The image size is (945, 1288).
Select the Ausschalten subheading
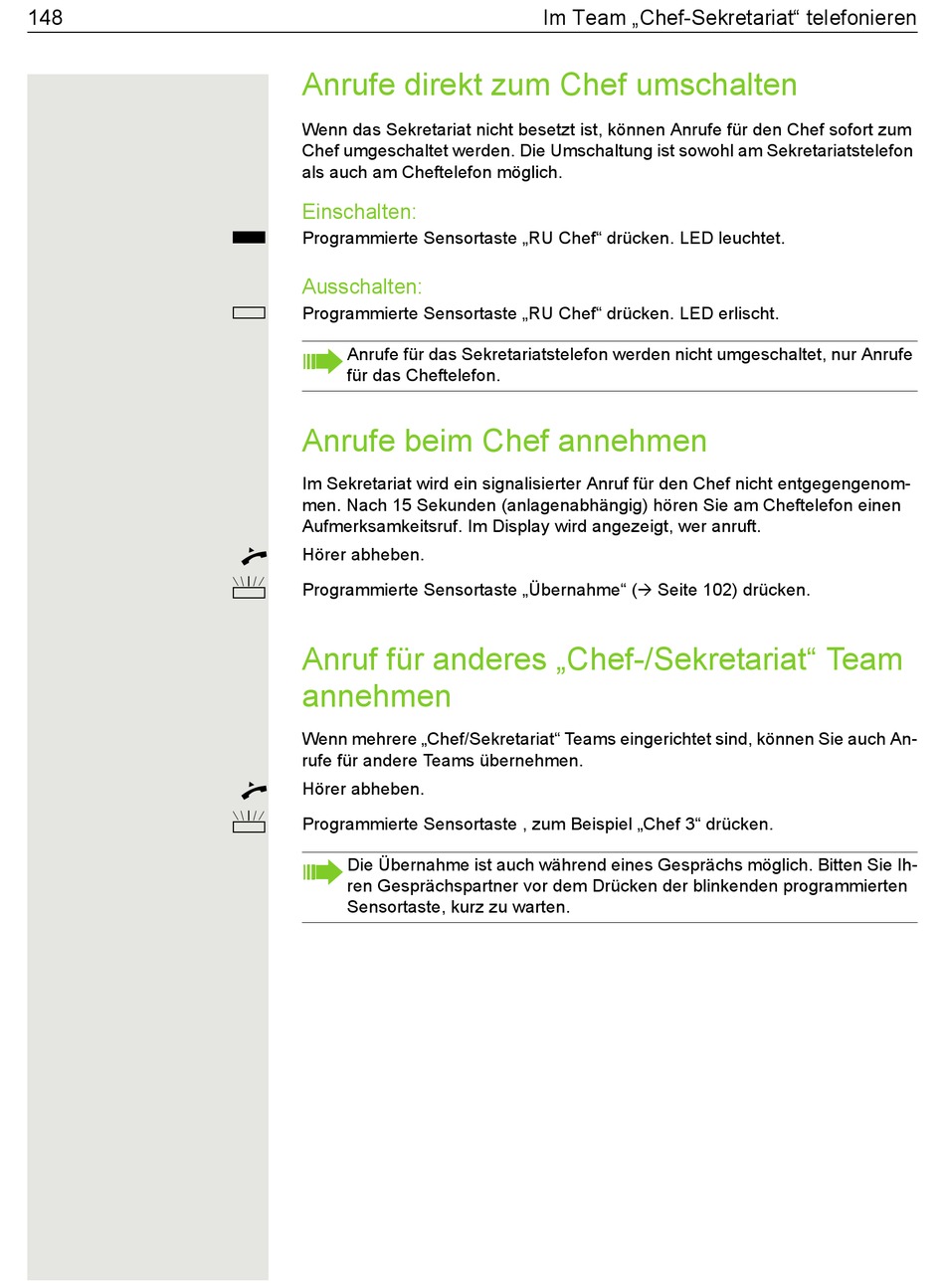362,286
